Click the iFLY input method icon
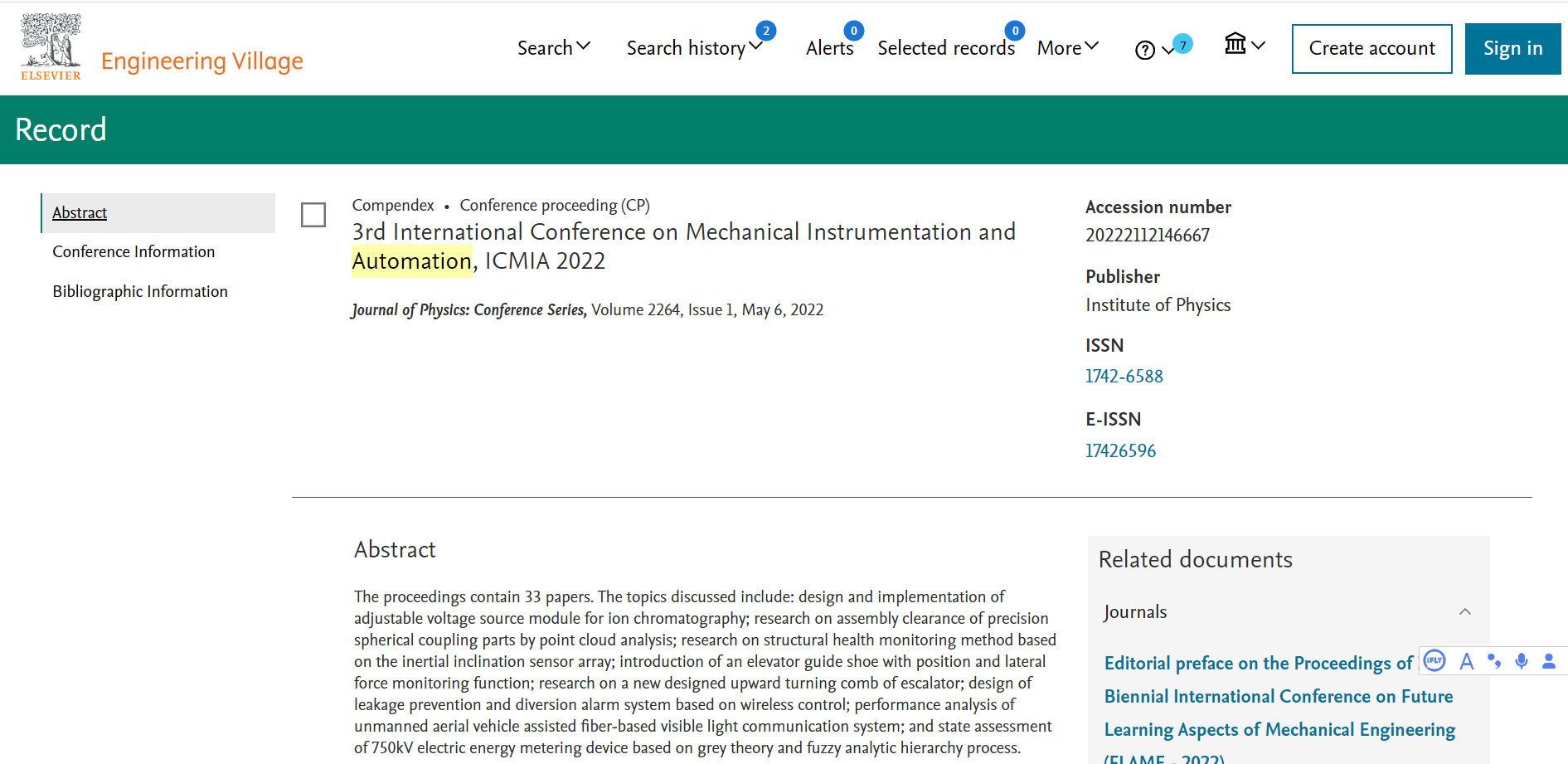The width and height of the screenshot is (1568, 764). coord(1435,661)
